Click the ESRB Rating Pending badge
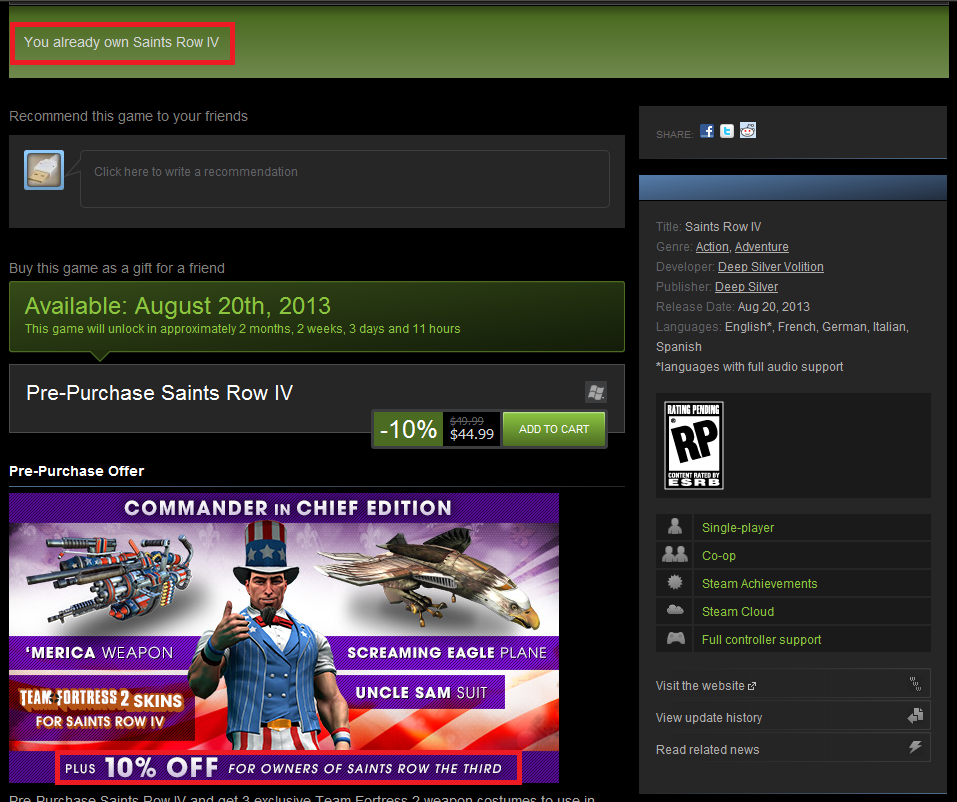 [x=693, y=445]
